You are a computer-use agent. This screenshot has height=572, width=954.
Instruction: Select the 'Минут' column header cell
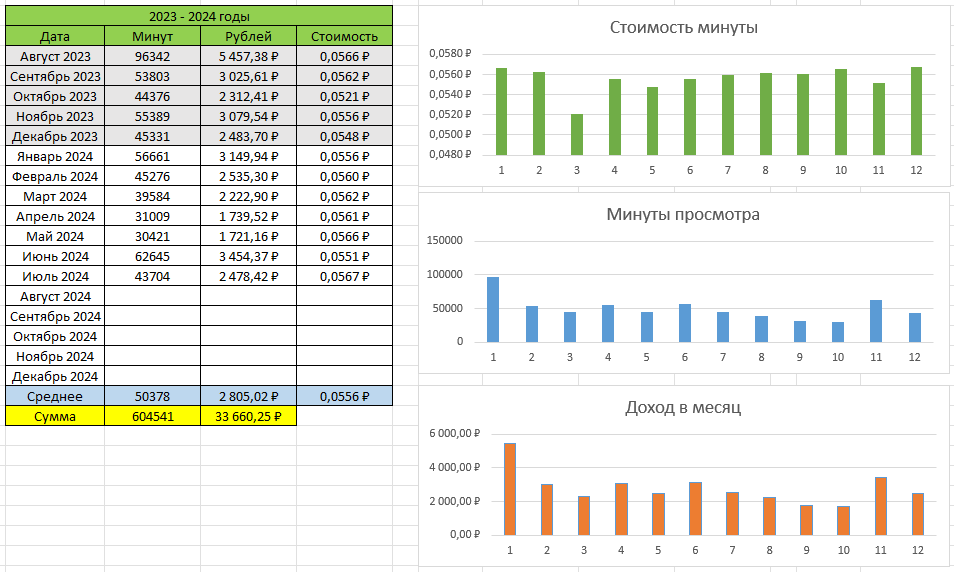coord(153,37)
